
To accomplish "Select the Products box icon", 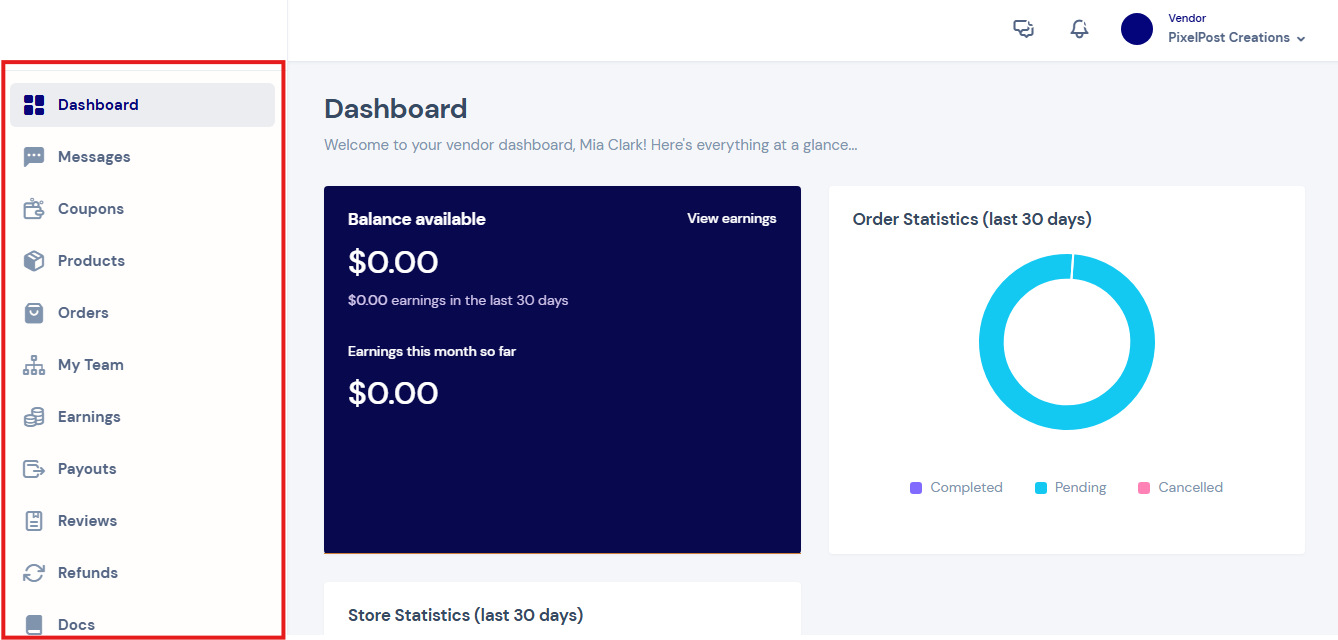I will point(34,261).
